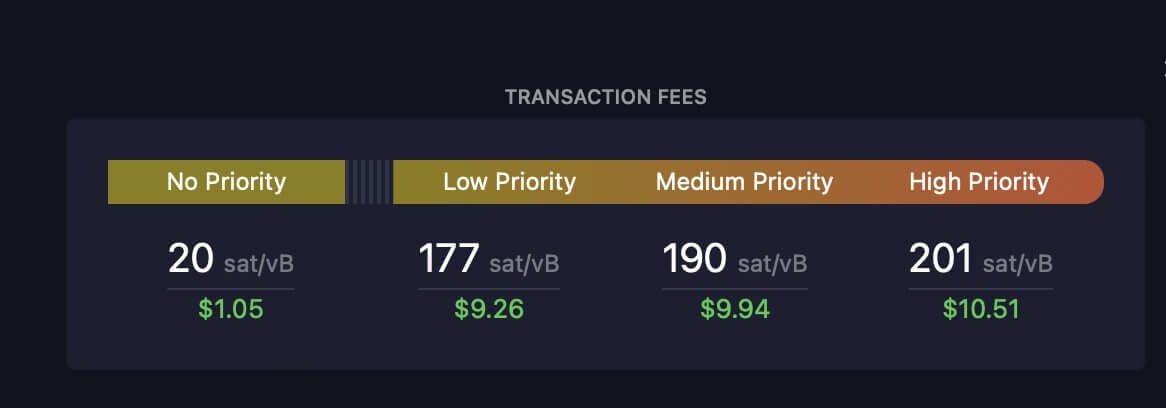The width and height of the screenshot is (1166, 408).
Task: Choose the Medium Priority fee label
Action: click(744, 181)
